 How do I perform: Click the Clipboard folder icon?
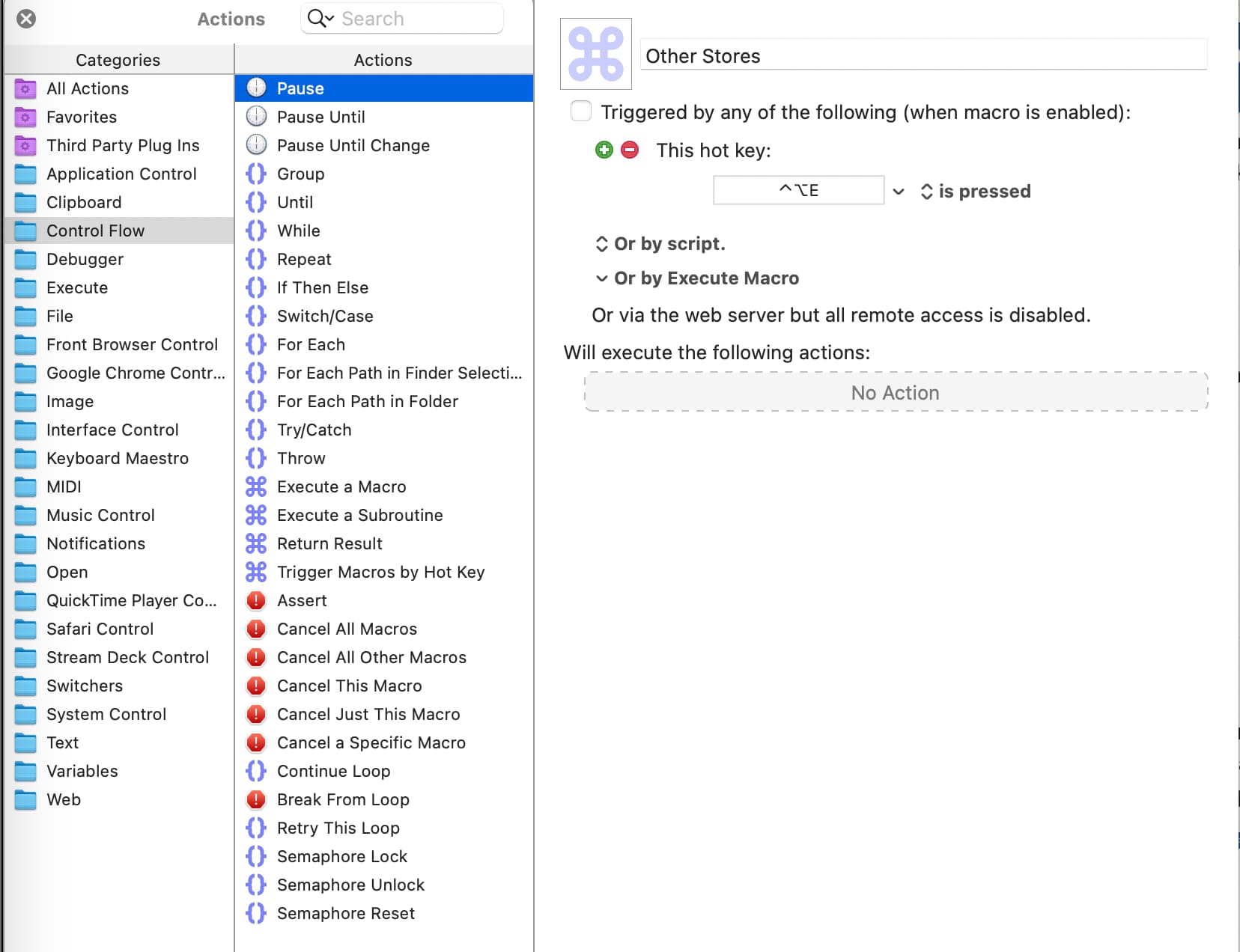point(25,203)
